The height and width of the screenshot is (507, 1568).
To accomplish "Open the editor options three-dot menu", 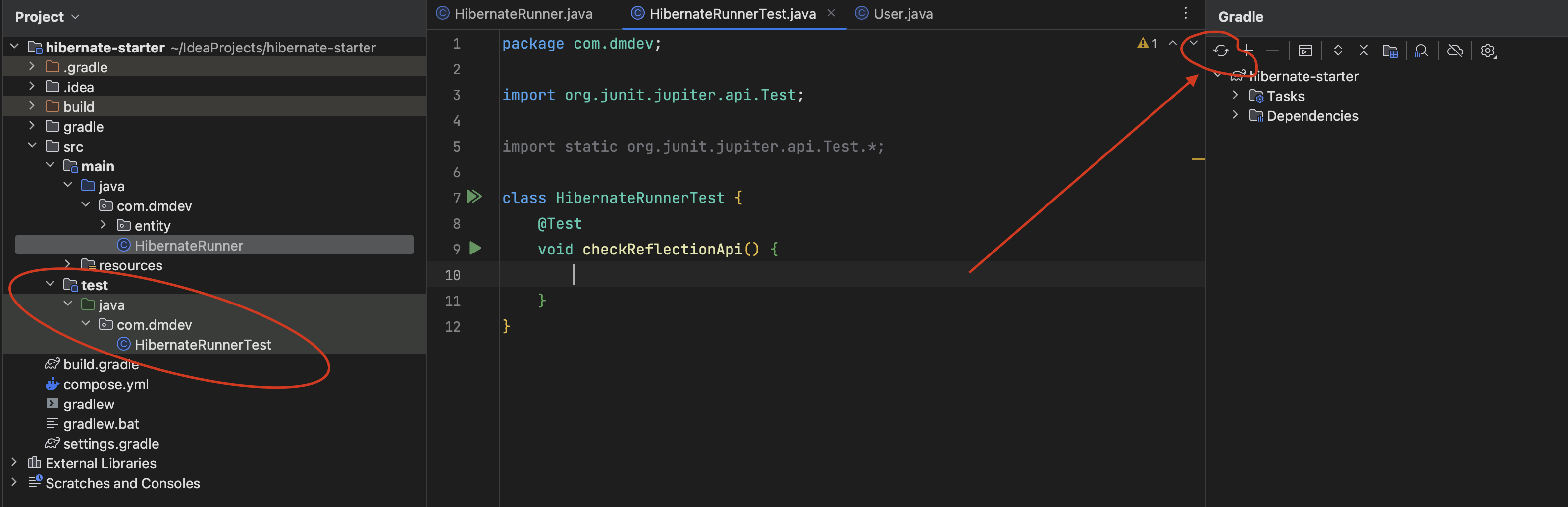I will click(x=1185, y=13).
